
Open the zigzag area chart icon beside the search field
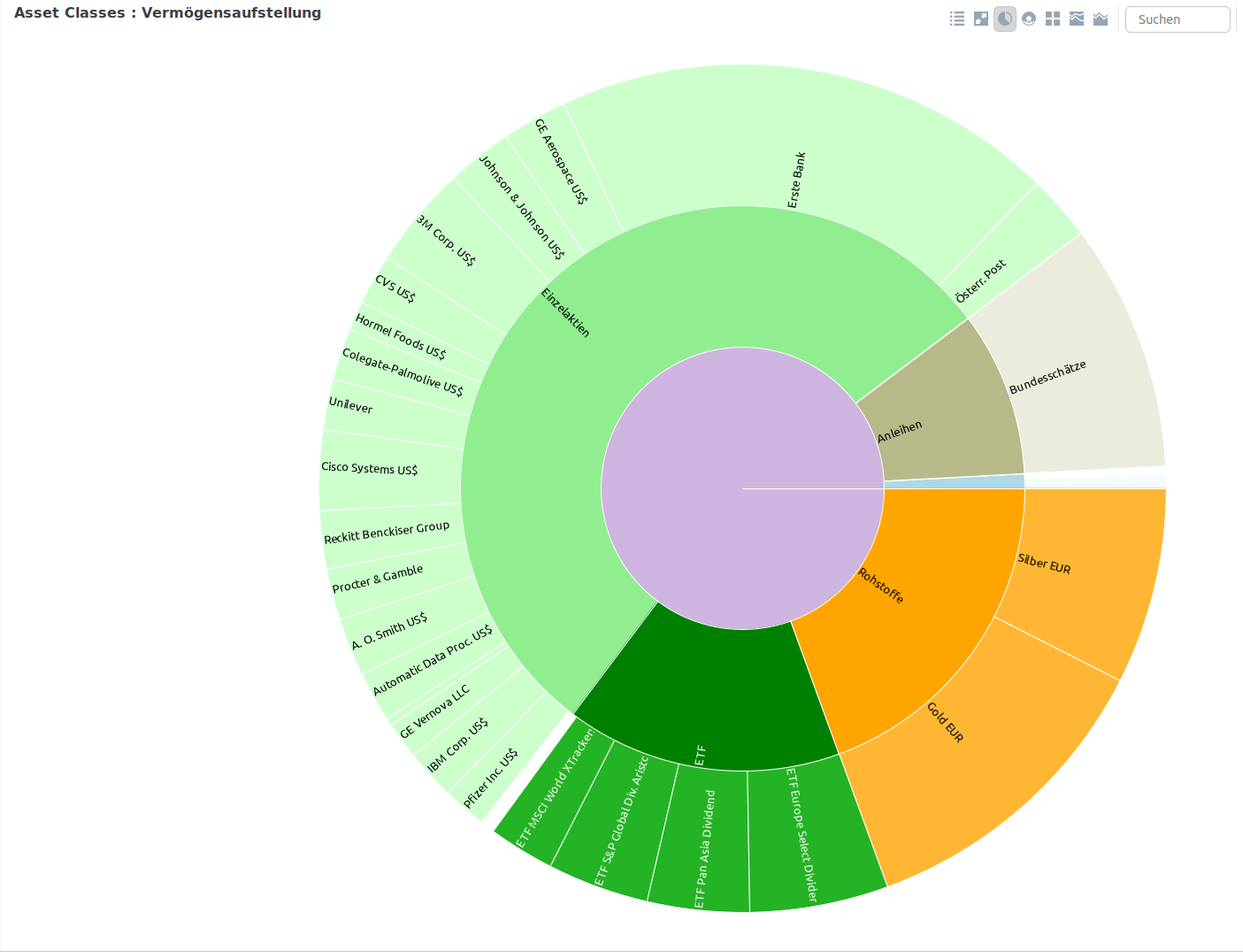click(x=1101, y=19)
